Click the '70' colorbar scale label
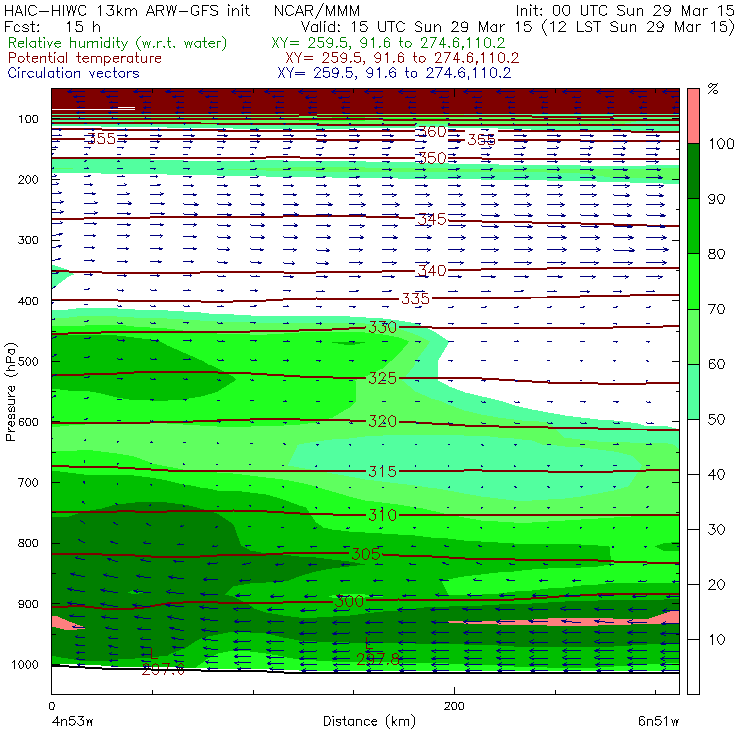Image resolution: width=740 pixels, height=740 pixels. 716,309
